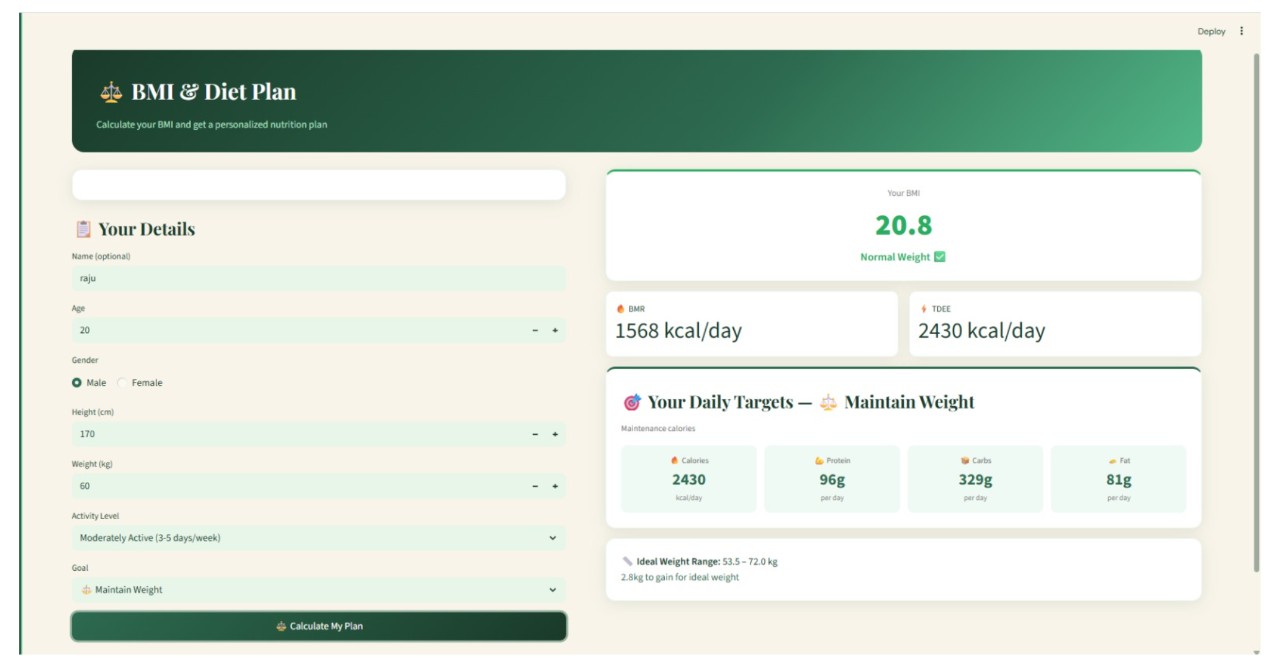This screenshot has width=1286, height=670.
Task: Click the lightning icon next to TDEE
Action: [x=923, y=309]
